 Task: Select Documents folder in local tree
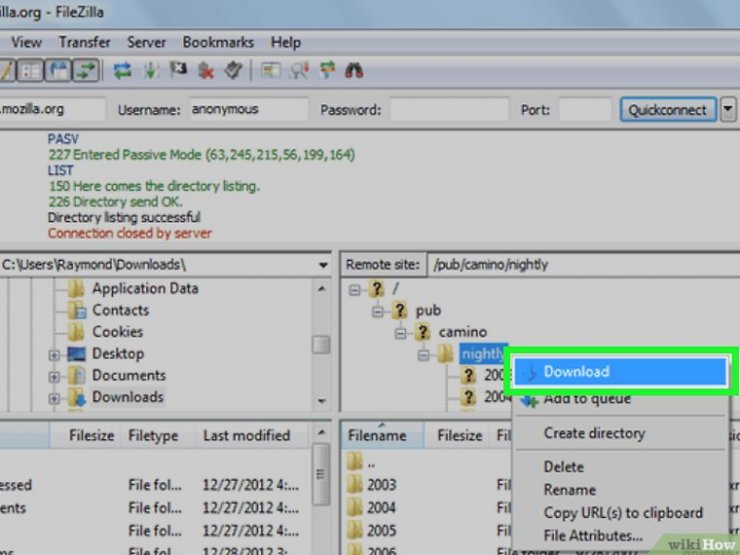[x=129, y=375]
